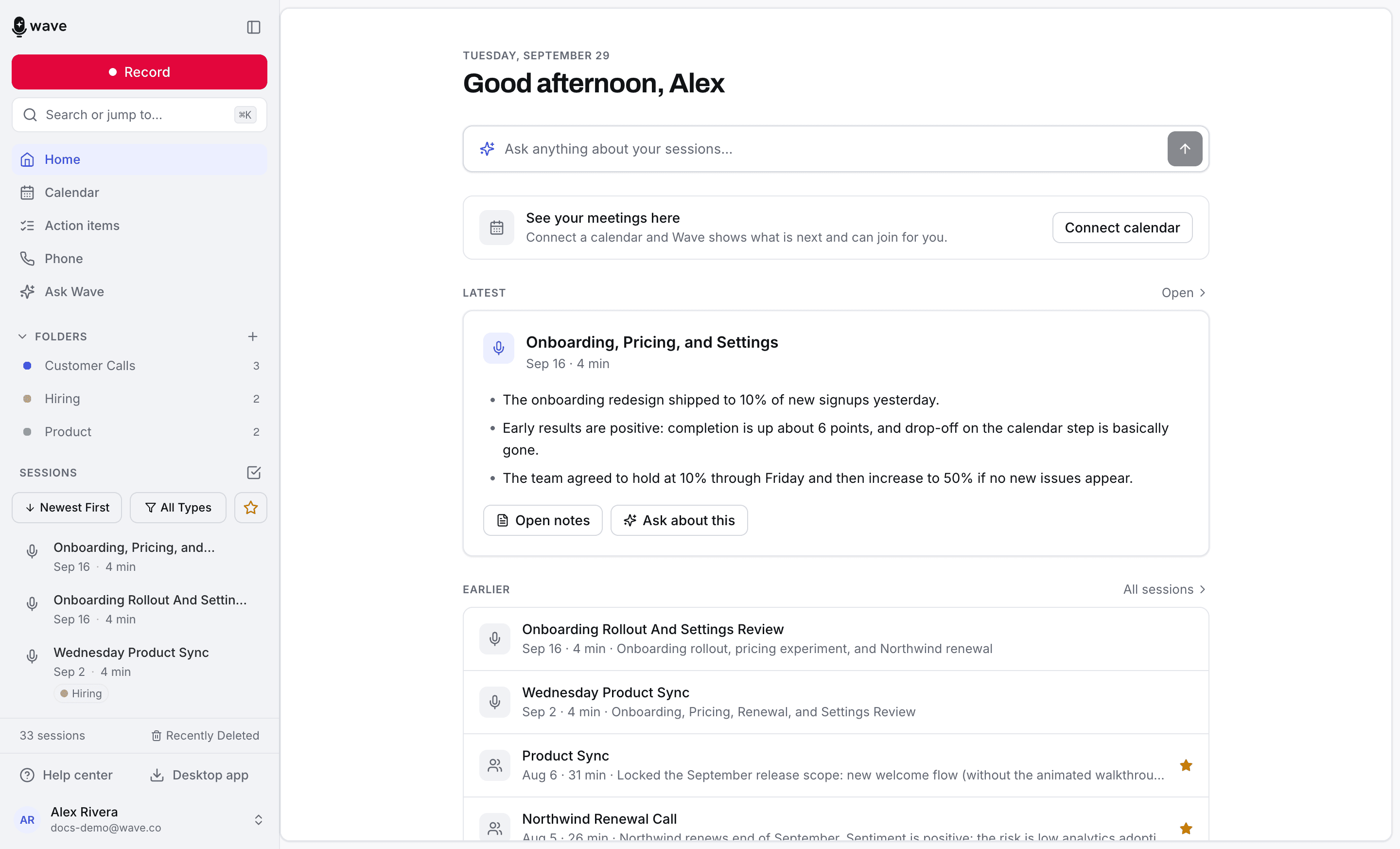Image resolution: width=1400 pixels, height=849 pixels.
Task: Download the Desktop app
Action: (x=199, y=775)
